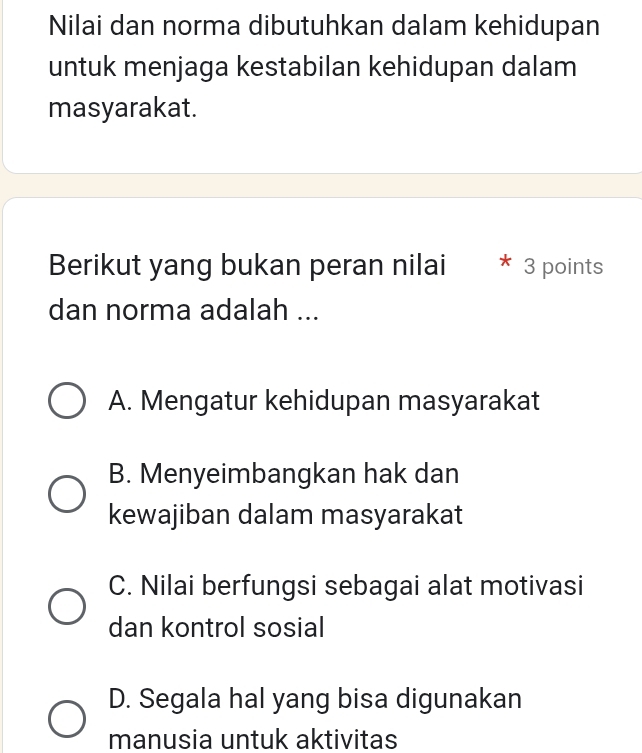This screenshot has width=642, height=753.
Task: Click line 'Nilai dan norma dibutuhkan dalam kehidupan'
Action: click(324, 26)
